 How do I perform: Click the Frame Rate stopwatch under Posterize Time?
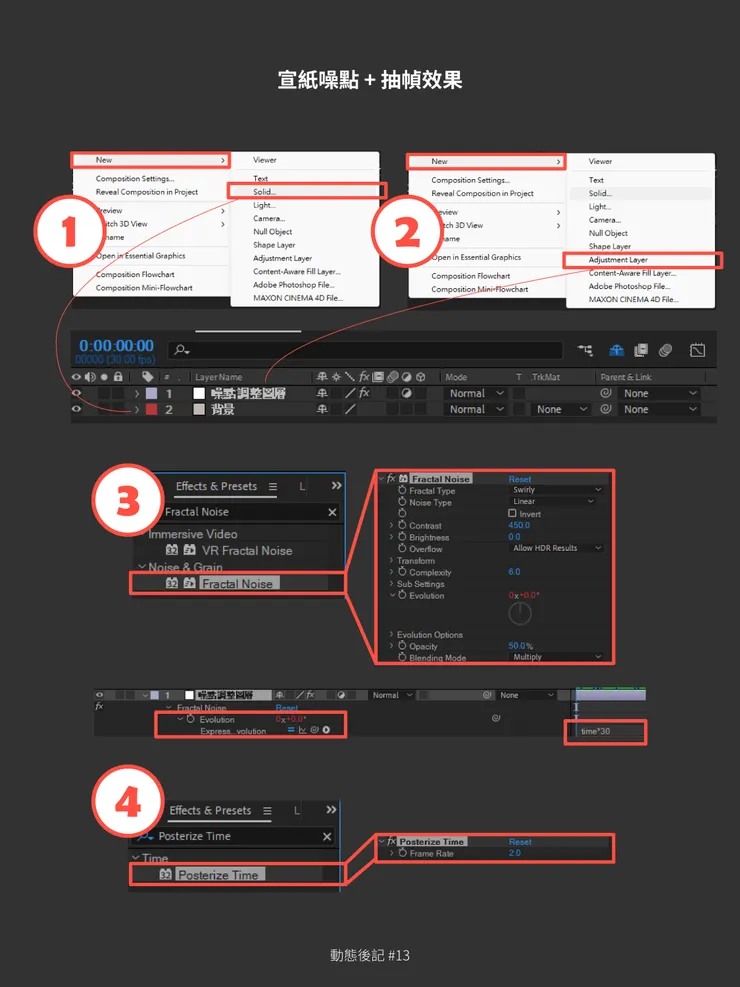[403, 853]
